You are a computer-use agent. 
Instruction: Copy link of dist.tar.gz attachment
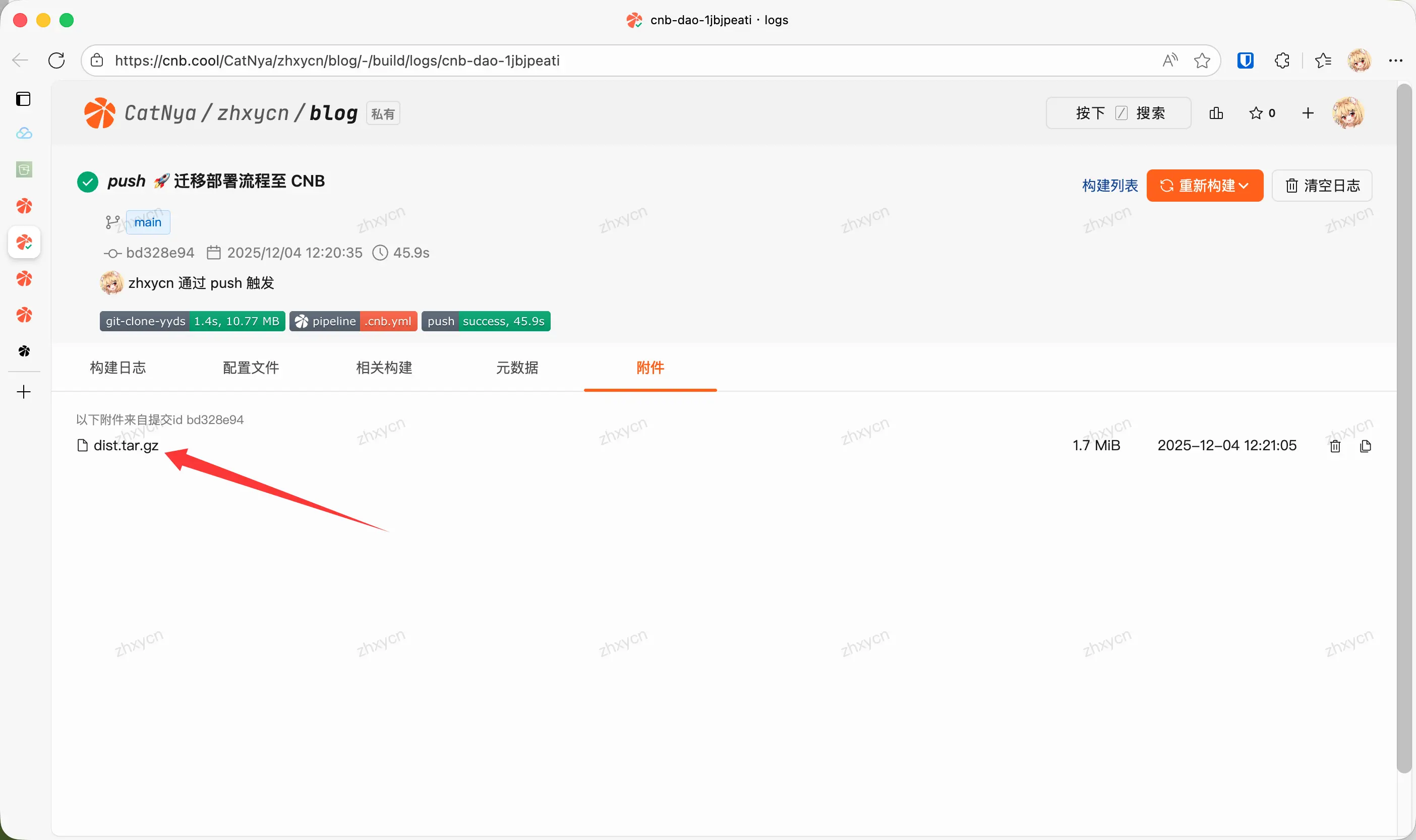[x=1365, y=446]
